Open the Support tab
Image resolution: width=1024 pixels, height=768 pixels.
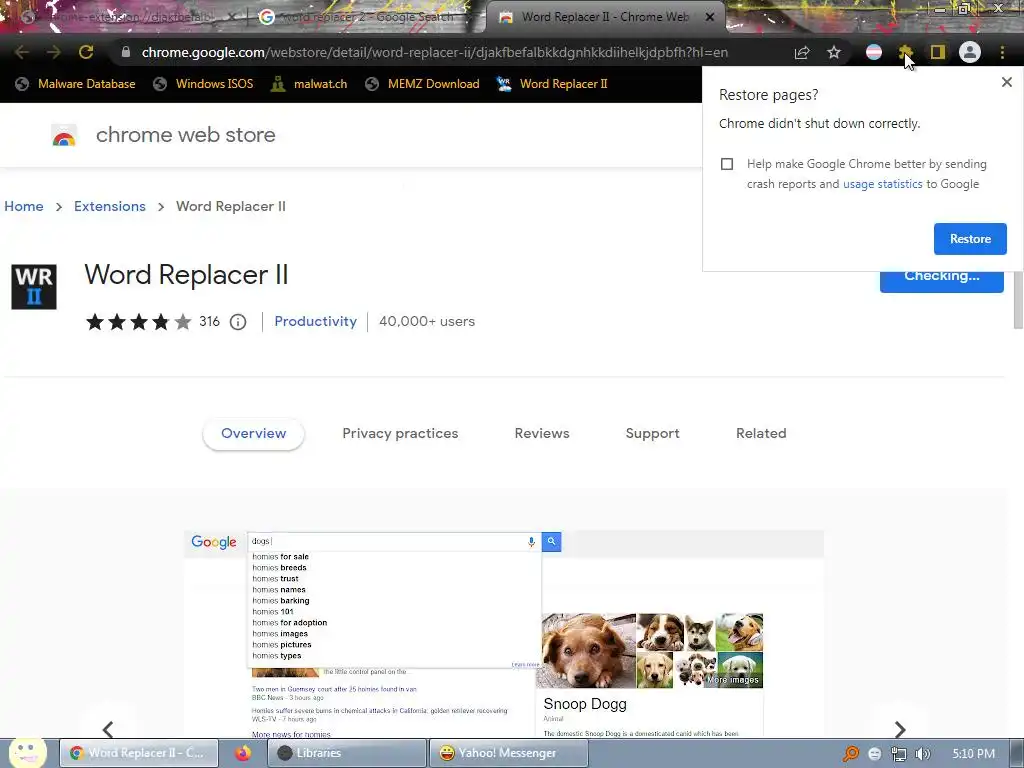tap(652, 434)
